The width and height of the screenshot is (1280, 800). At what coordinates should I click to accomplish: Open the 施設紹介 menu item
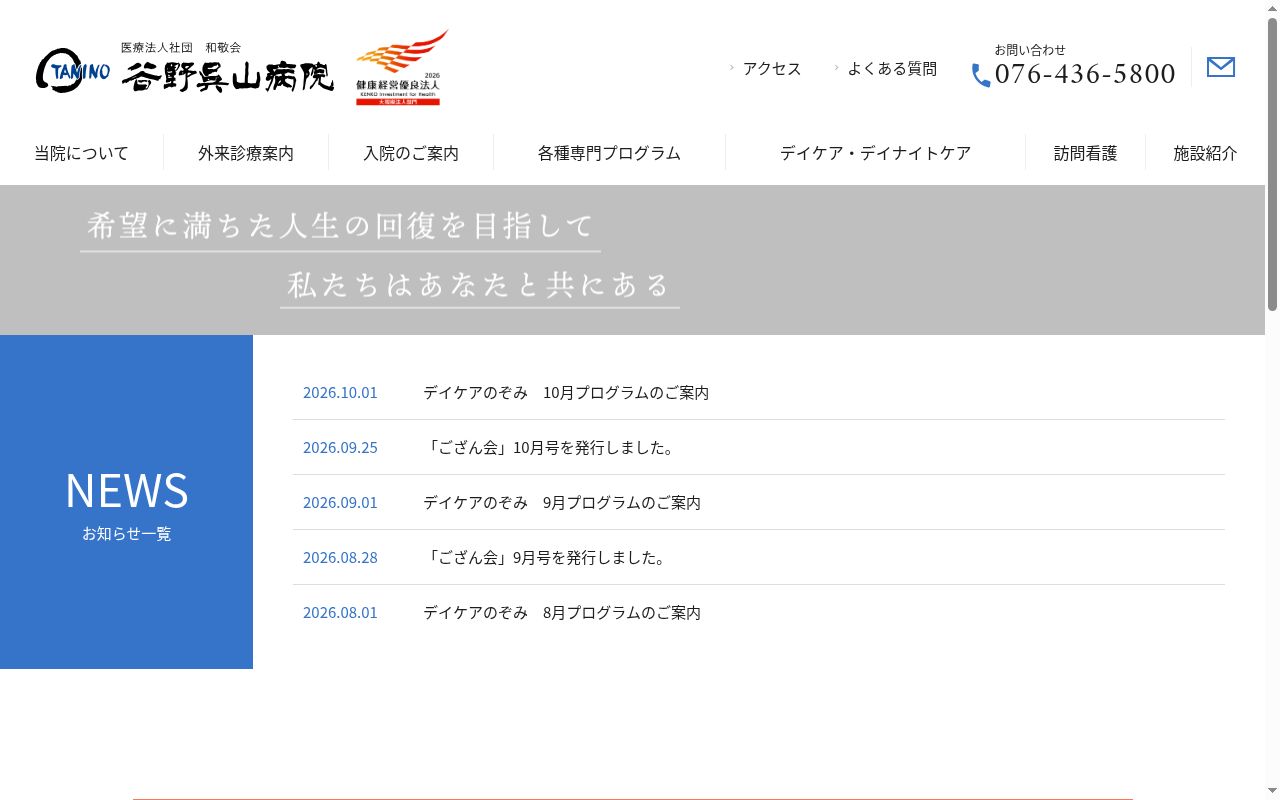click(1205, 153)
